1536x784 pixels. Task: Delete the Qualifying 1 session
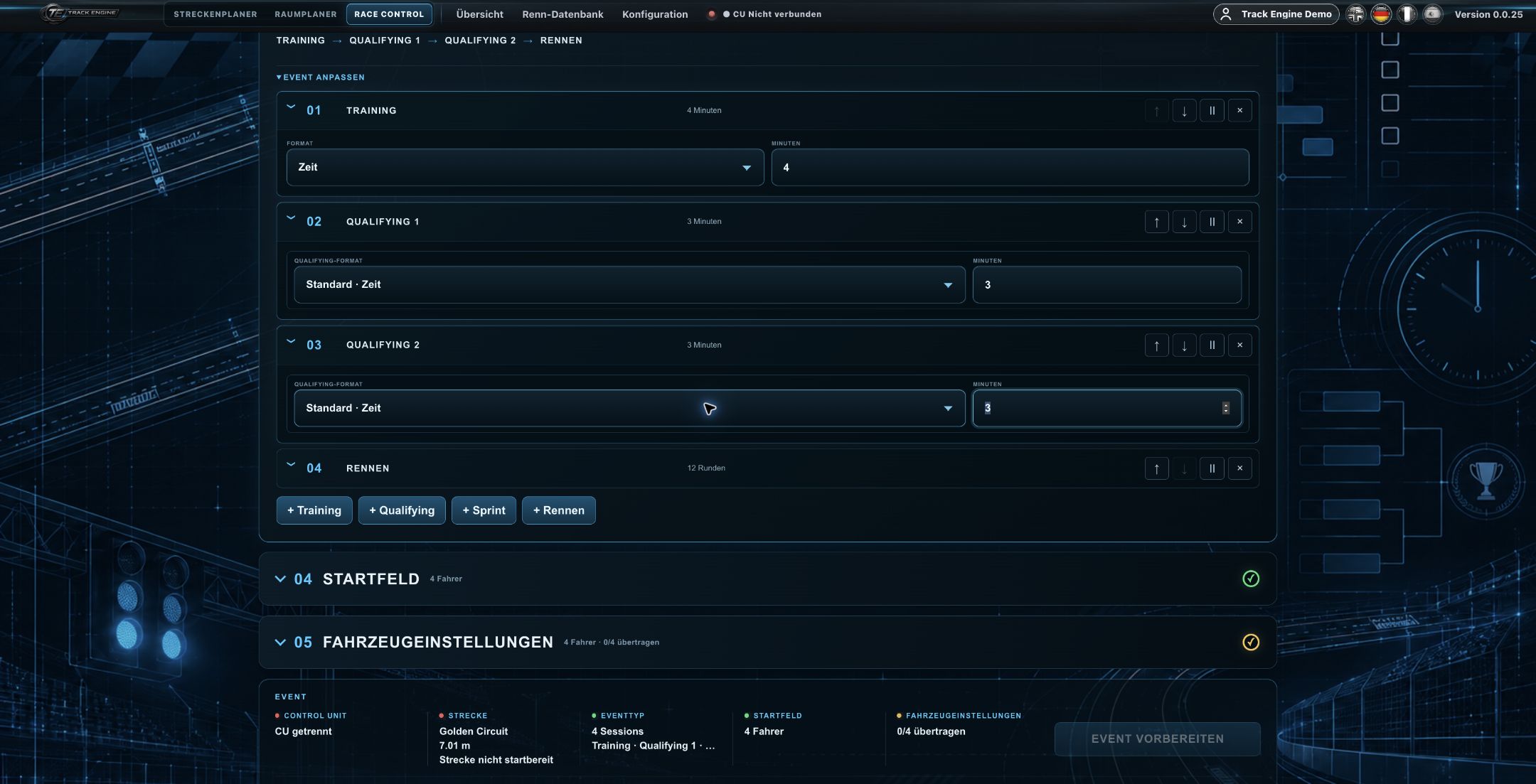[1239, 222]
